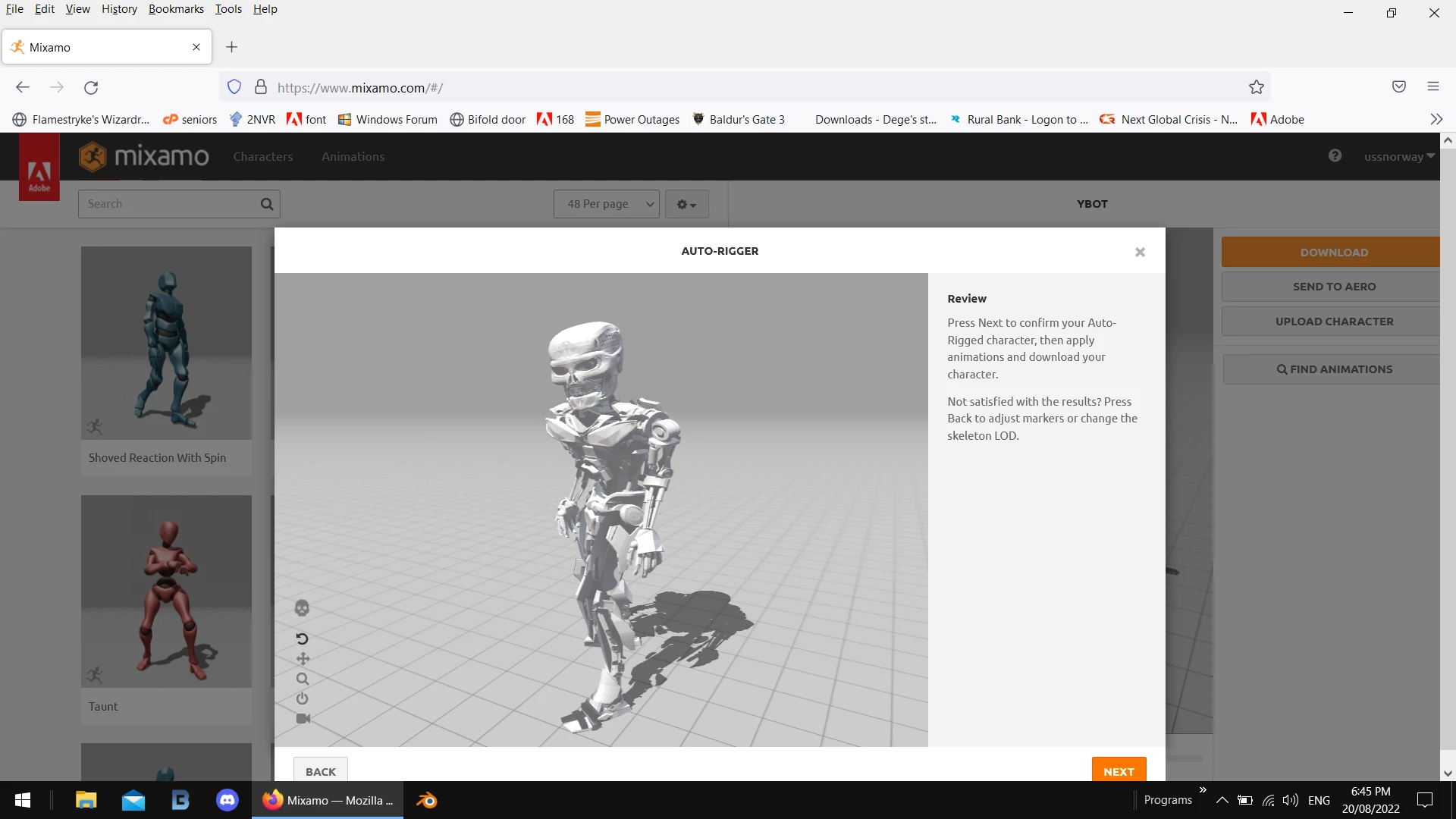Toggle skeleton view with skull icon
This screenshot has width=1456, height=819.
click(302, 608)
